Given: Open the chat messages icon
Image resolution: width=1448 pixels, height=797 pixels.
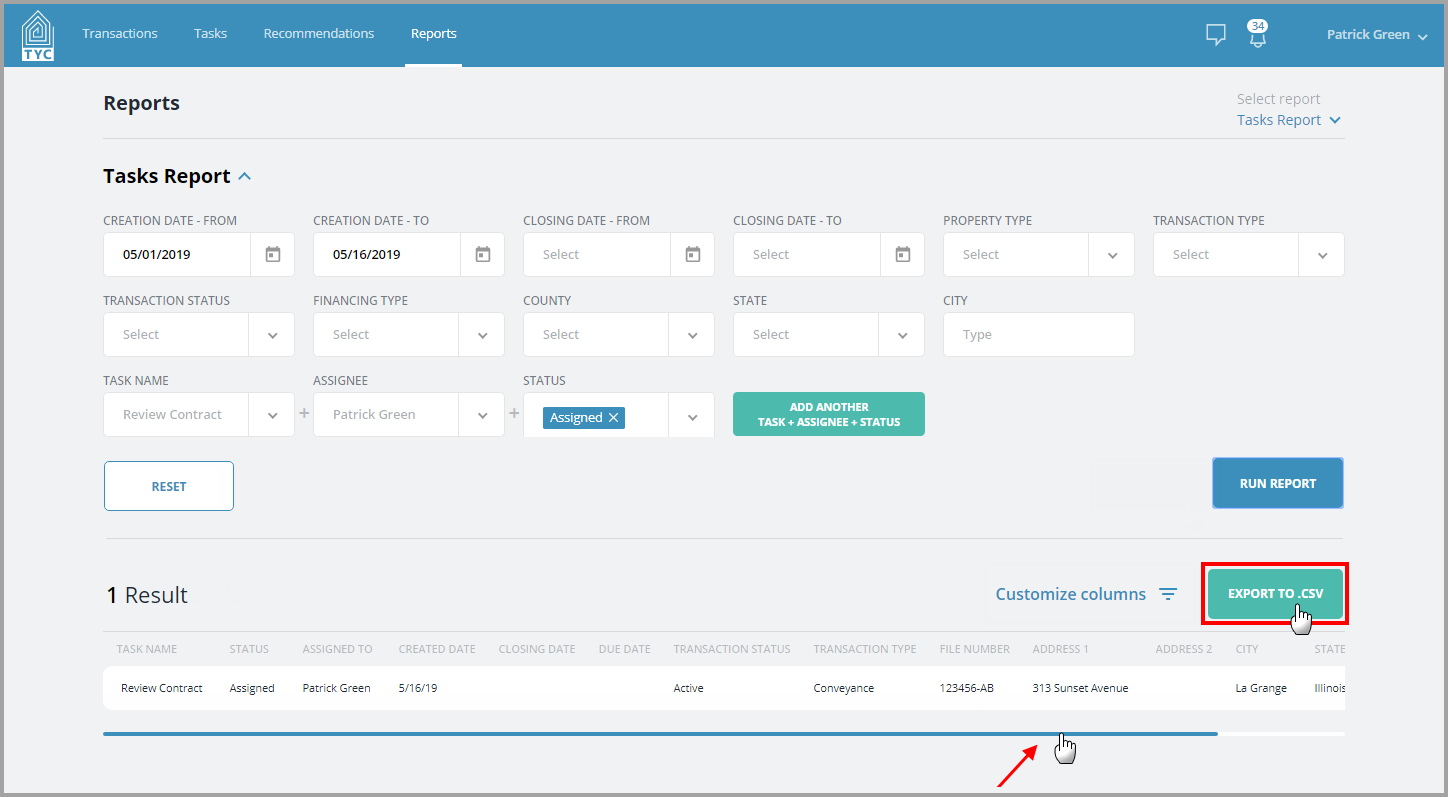Looking at the screenshot, I should point(1215,34).
